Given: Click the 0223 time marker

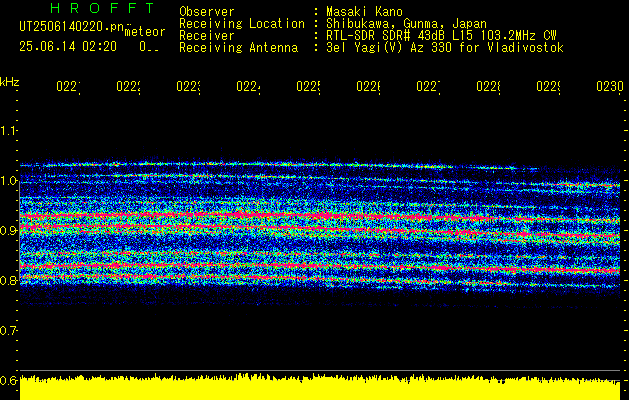Looking at the screenshot, I should [x=189, y=86].
